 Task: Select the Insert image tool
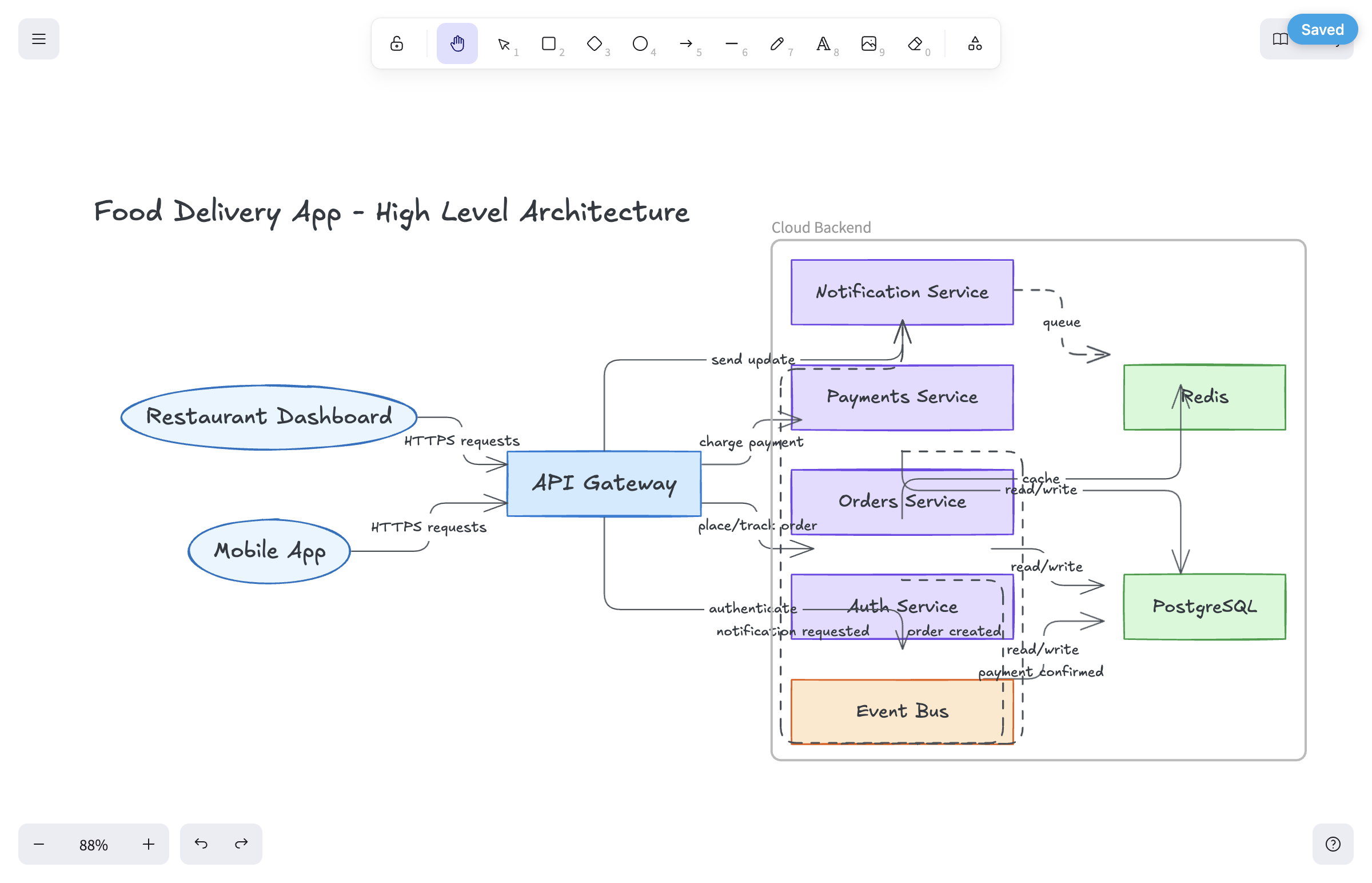click(x=869, y=43)
